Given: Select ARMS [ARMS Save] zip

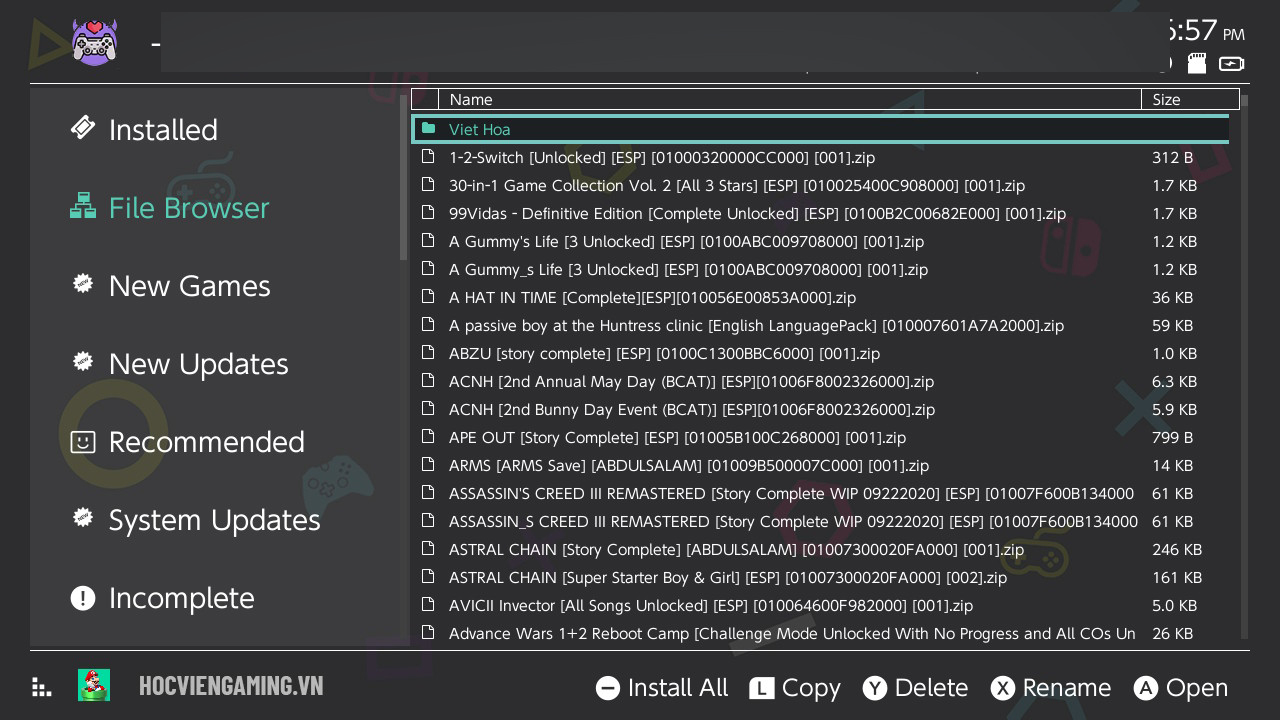Looking at the screenshot, I should [x=820, y=465].
